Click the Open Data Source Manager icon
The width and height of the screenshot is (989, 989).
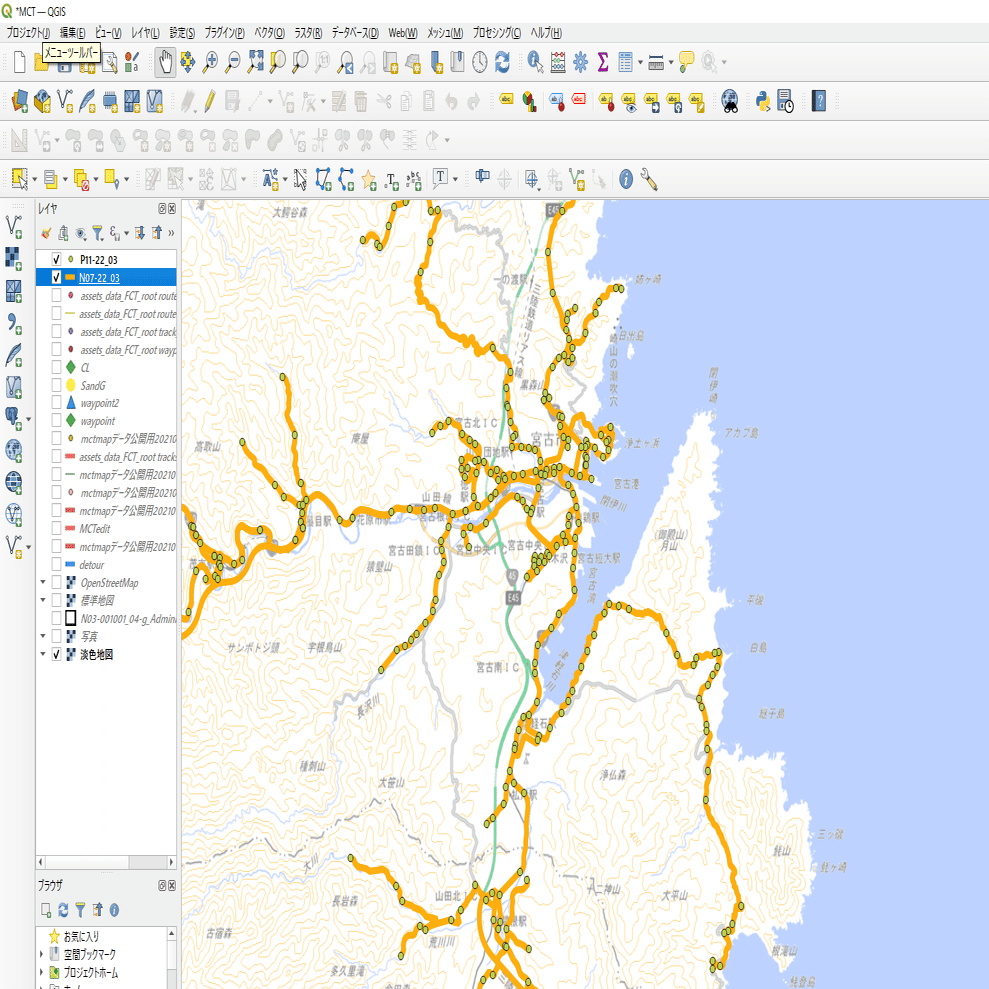click(x=20, y=101)
